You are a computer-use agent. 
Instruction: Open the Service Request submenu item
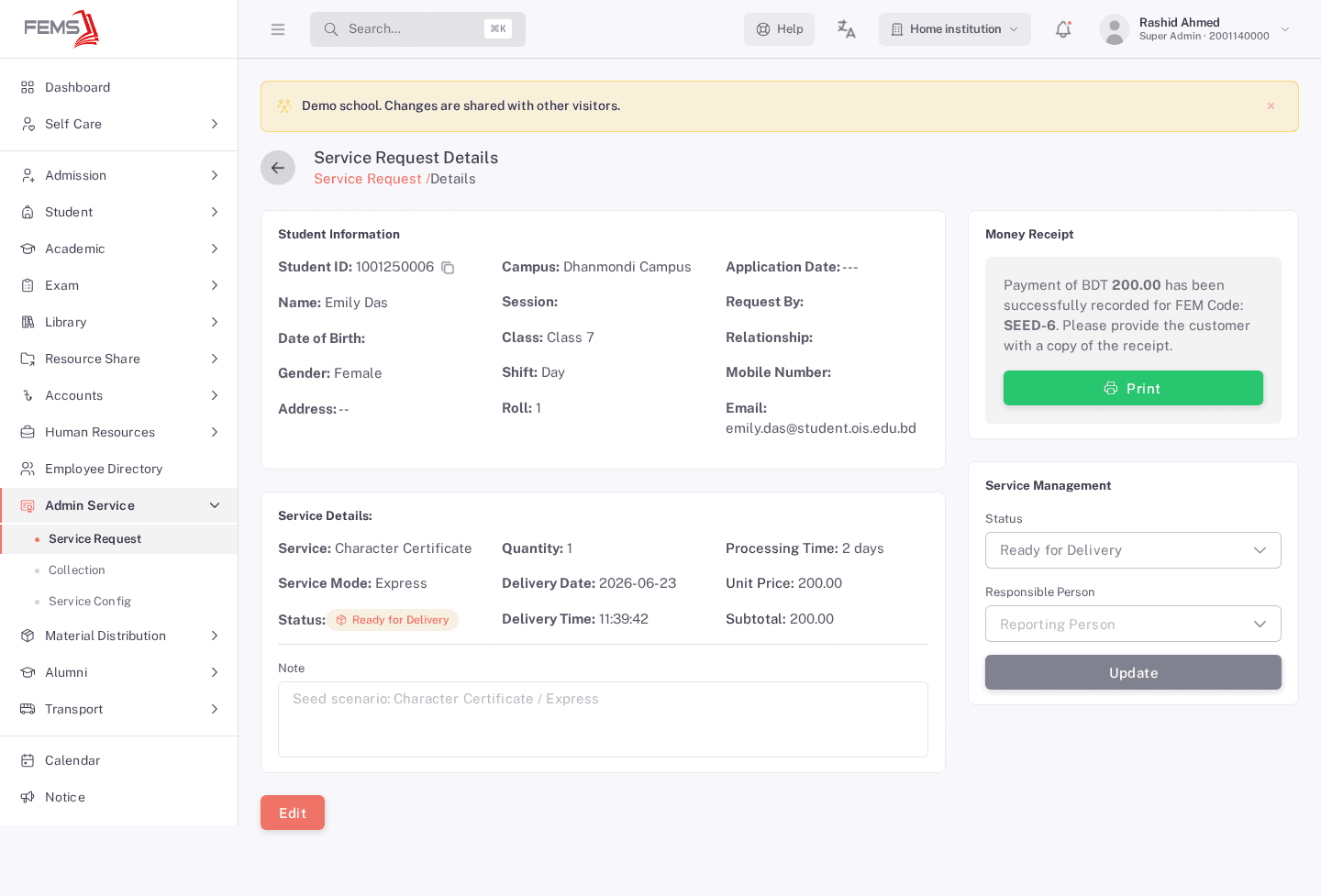(119, 539)
